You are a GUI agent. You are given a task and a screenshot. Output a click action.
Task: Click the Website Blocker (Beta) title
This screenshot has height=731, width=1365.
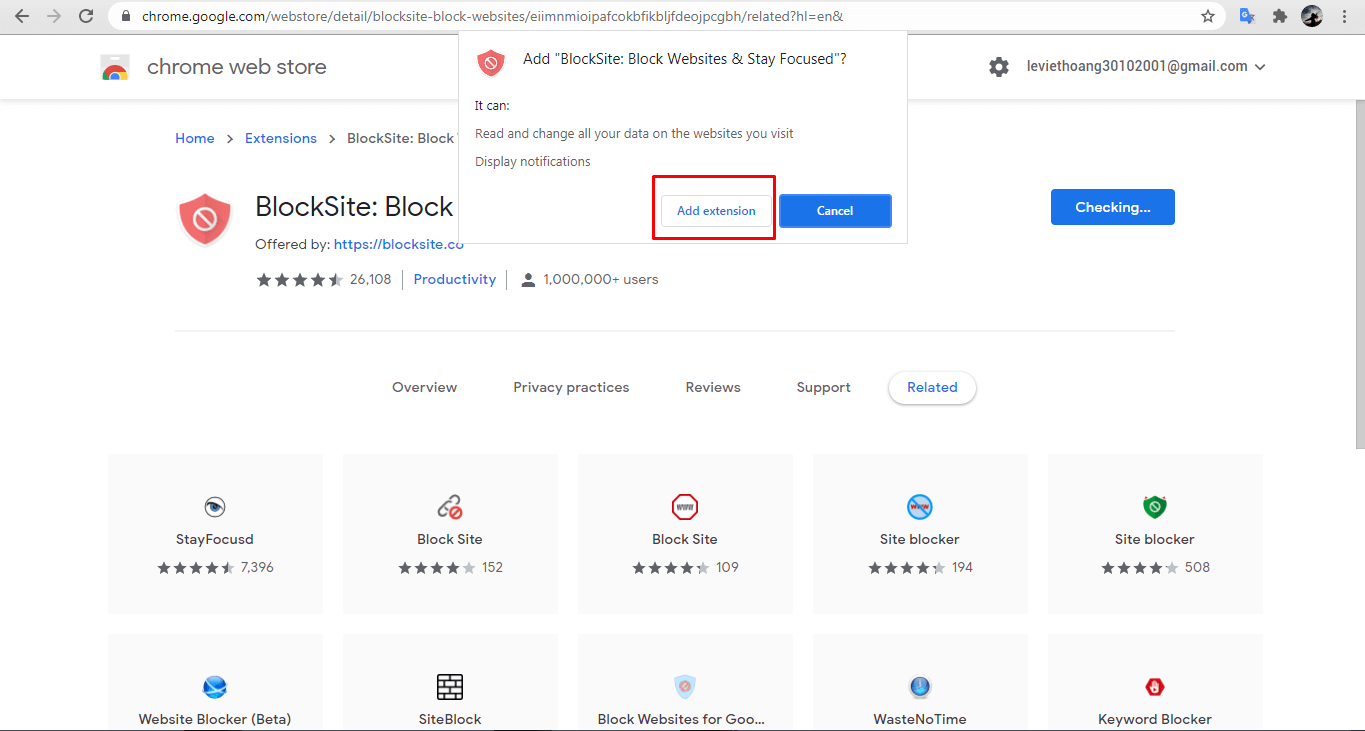click(x=215, y=719)
